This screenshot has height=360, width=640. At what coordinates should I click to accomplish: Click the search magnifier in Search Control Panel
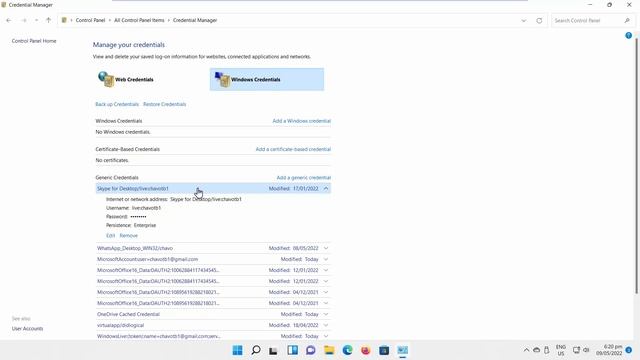point(627,20)
